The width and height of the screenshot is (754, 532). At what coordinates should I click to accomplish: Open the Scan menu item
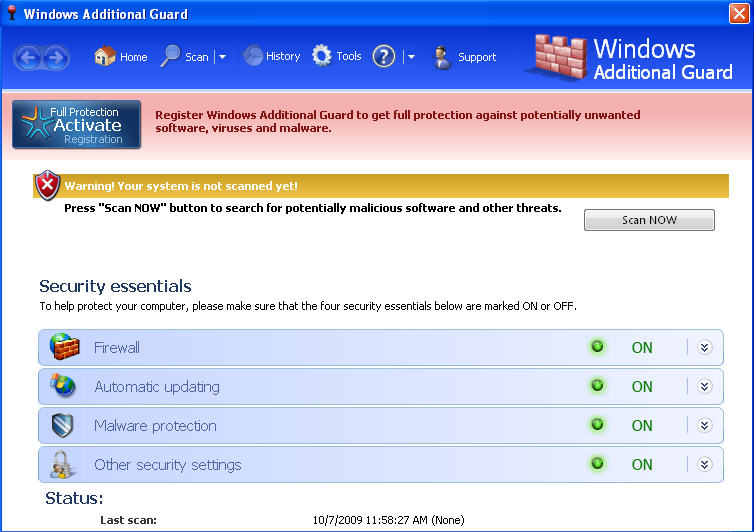tap(197, 57)
